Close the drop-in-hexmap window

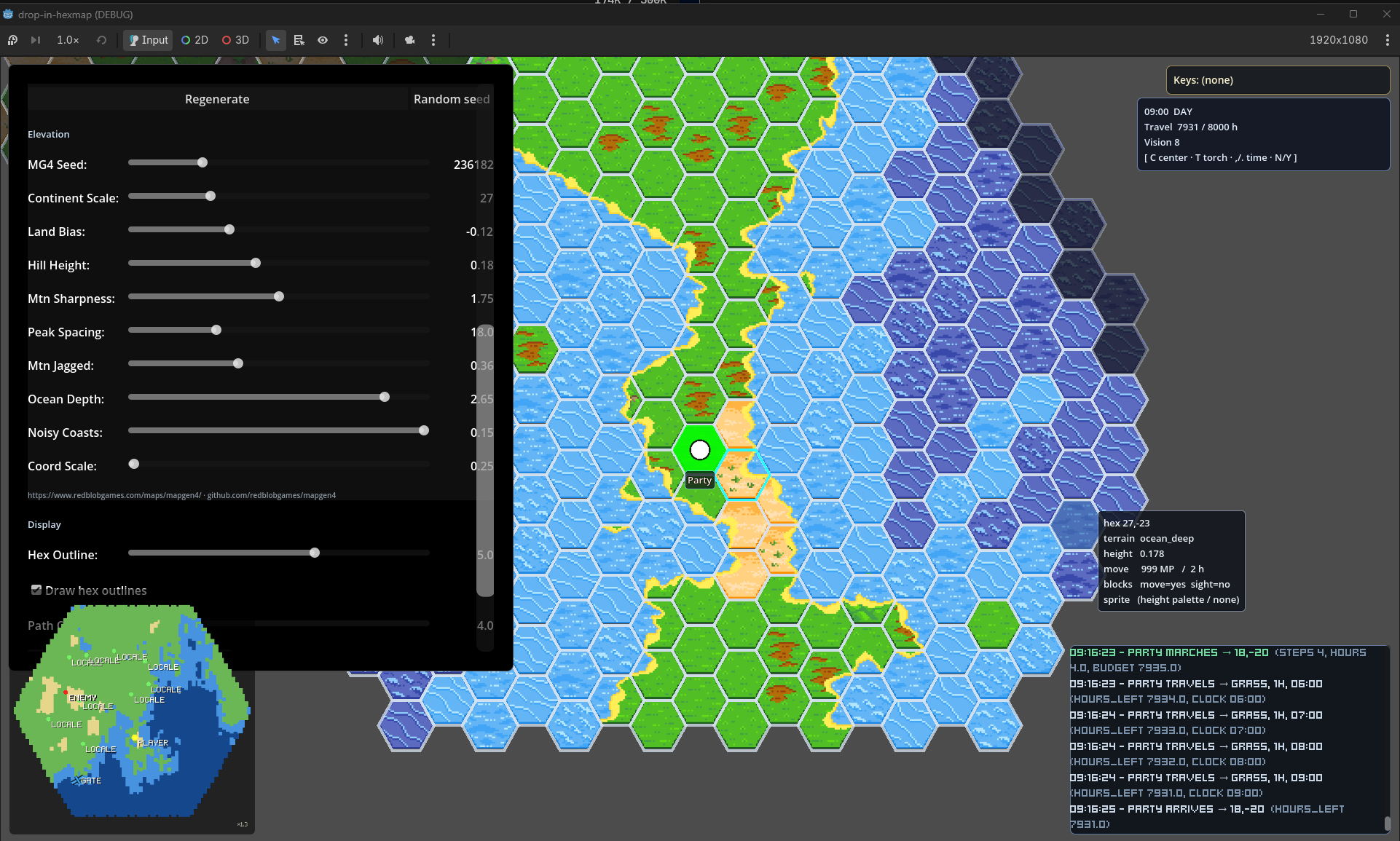(x=1386, y=14)
